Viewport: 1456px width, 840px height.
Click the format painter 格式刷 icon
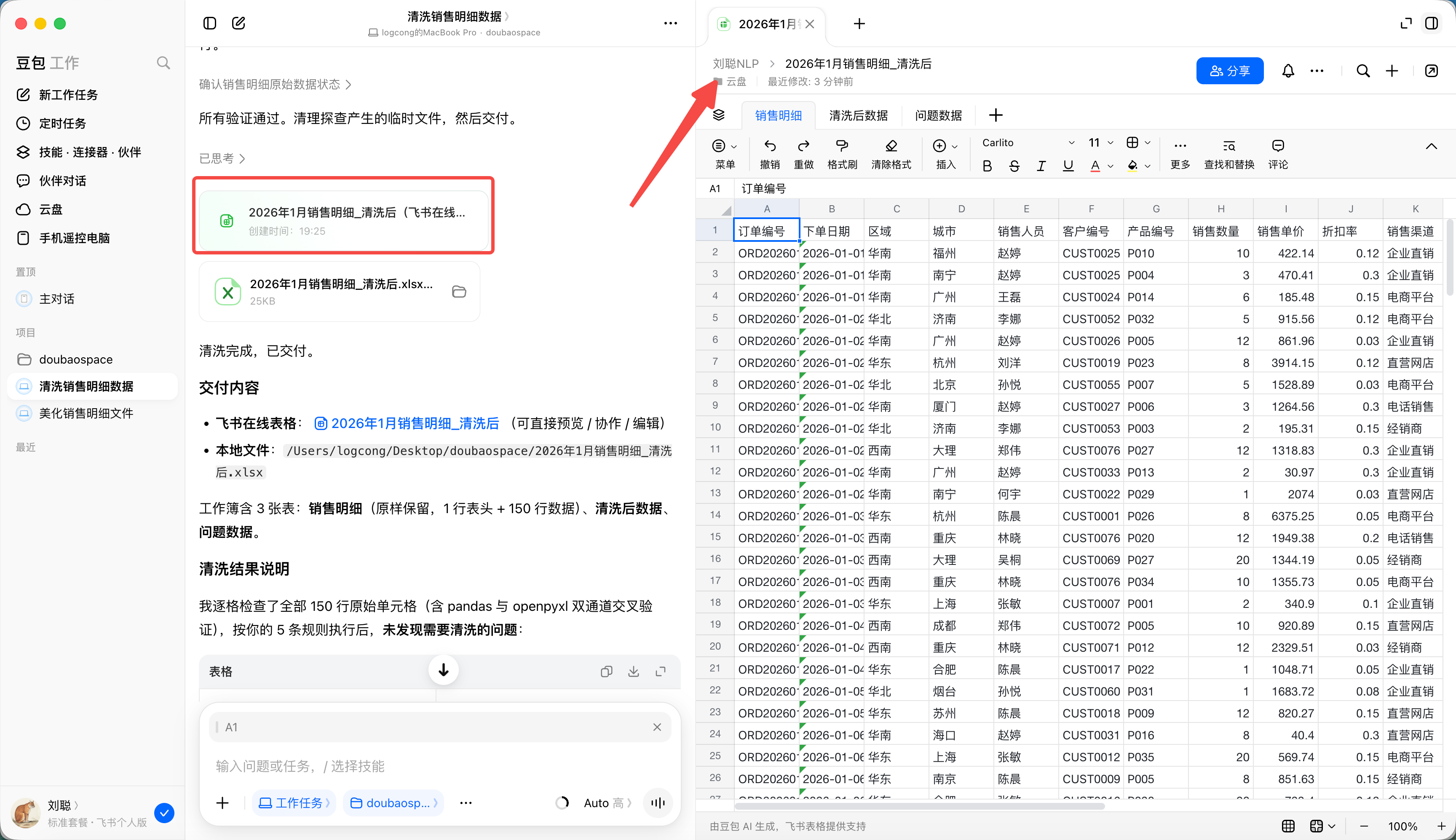point(842,146)
